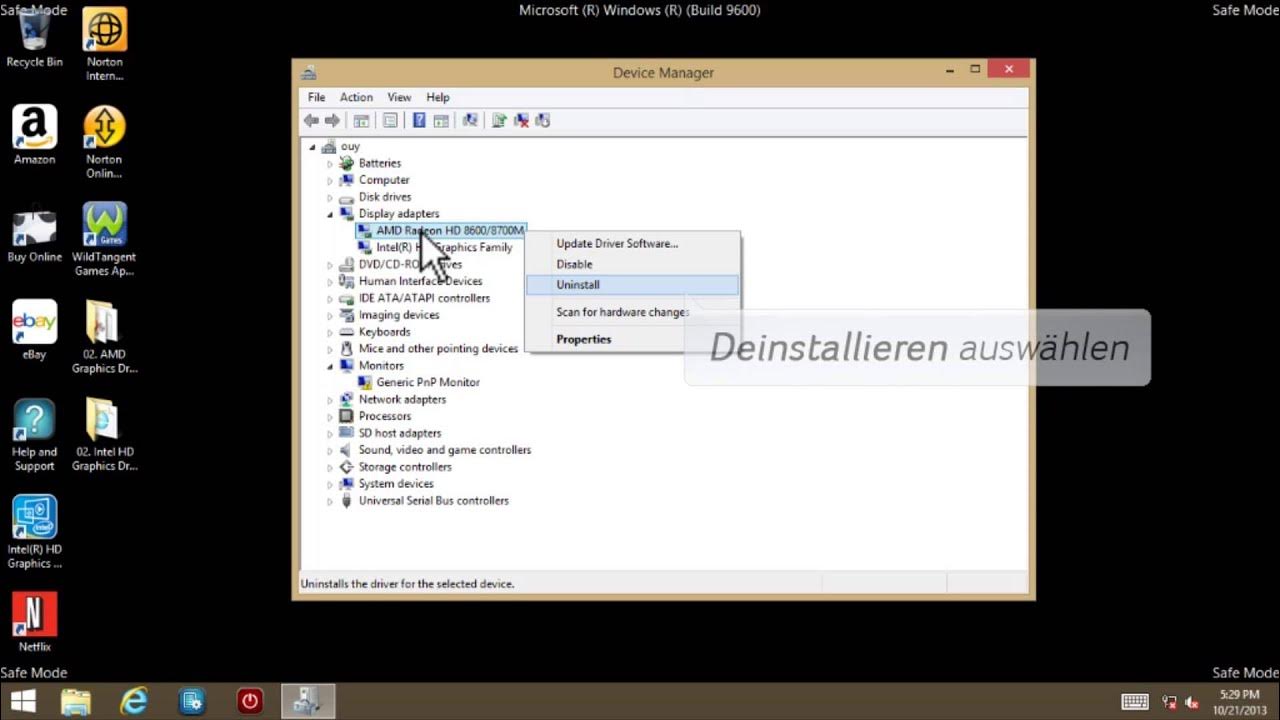The height and width of the screenshot is (720, 1280).
Task: Choose Uninstall in the context menu
Action: [632, 285]
